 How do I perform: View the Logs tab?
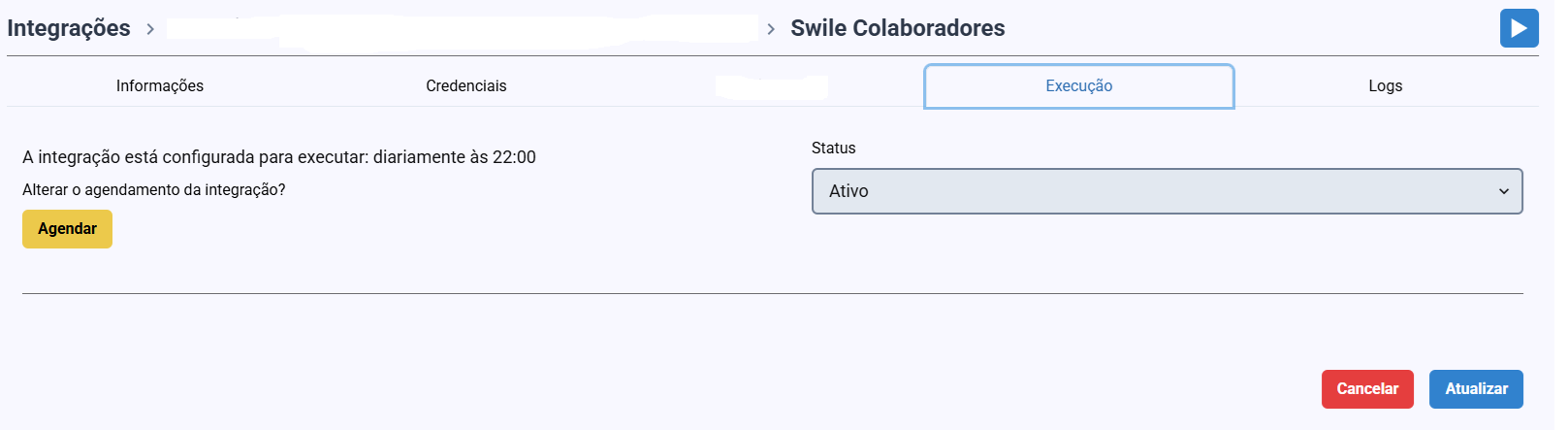(1385, 85)
